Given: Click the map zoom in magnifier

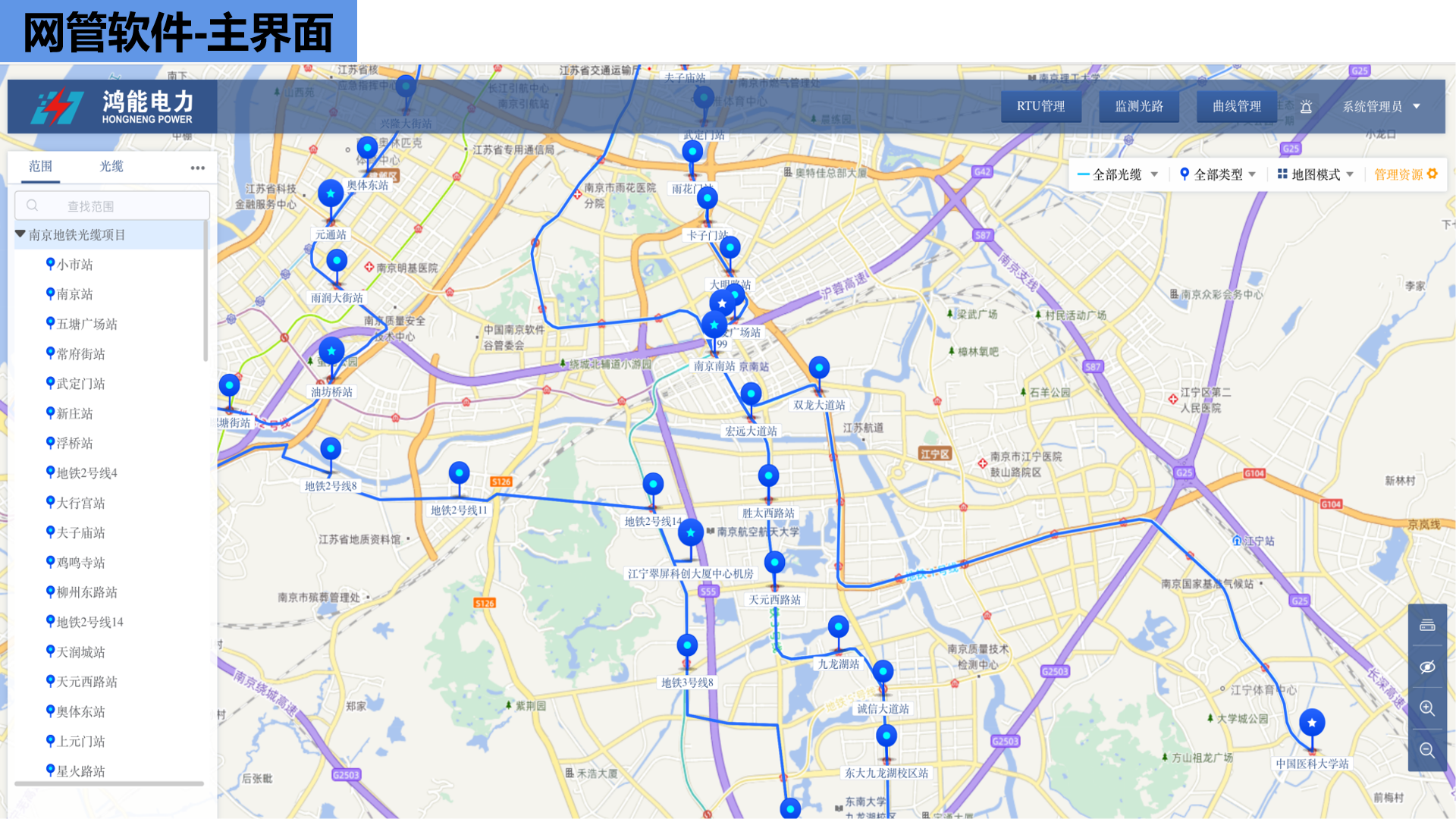Looking at the screenshot, I should click(1427, 708).
